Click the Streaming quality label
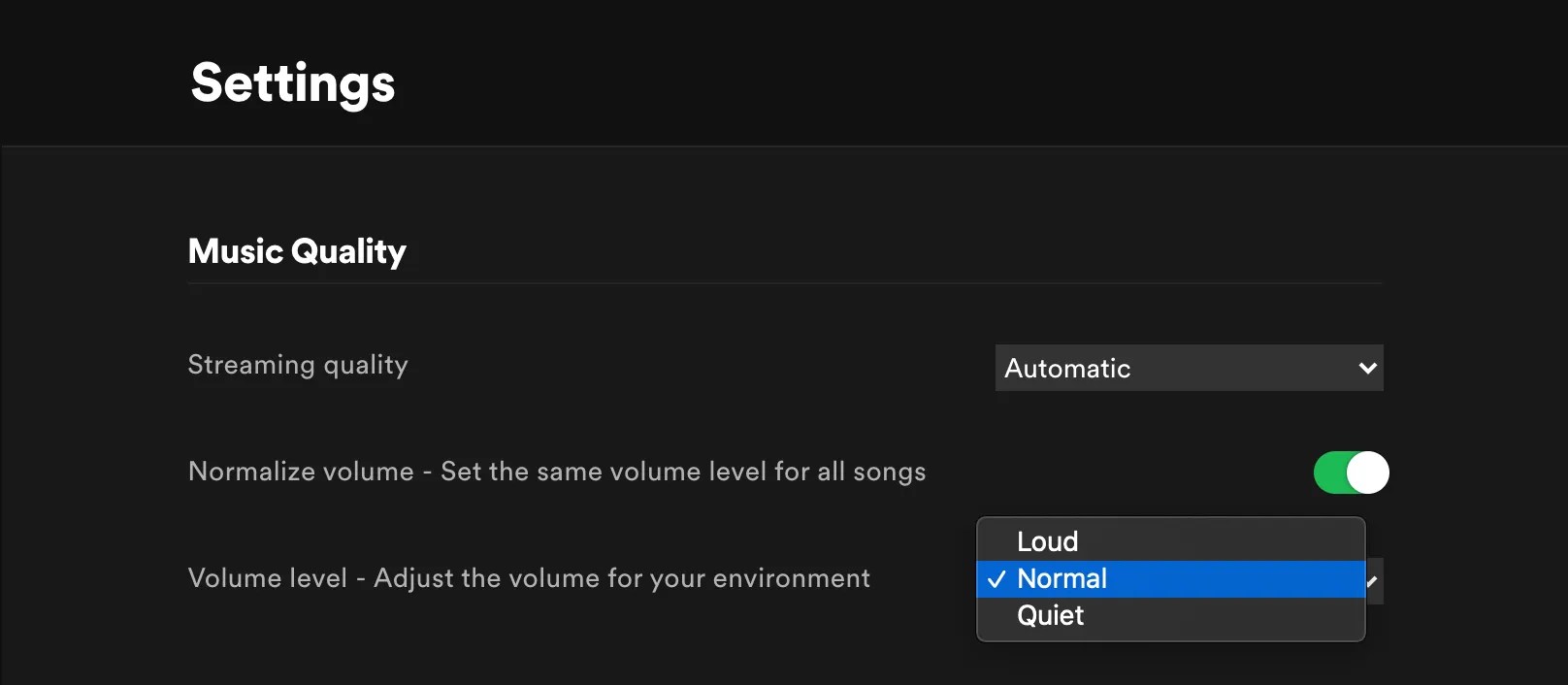The width and height of the screenshot is (1568, 685). tap(298, 366)
